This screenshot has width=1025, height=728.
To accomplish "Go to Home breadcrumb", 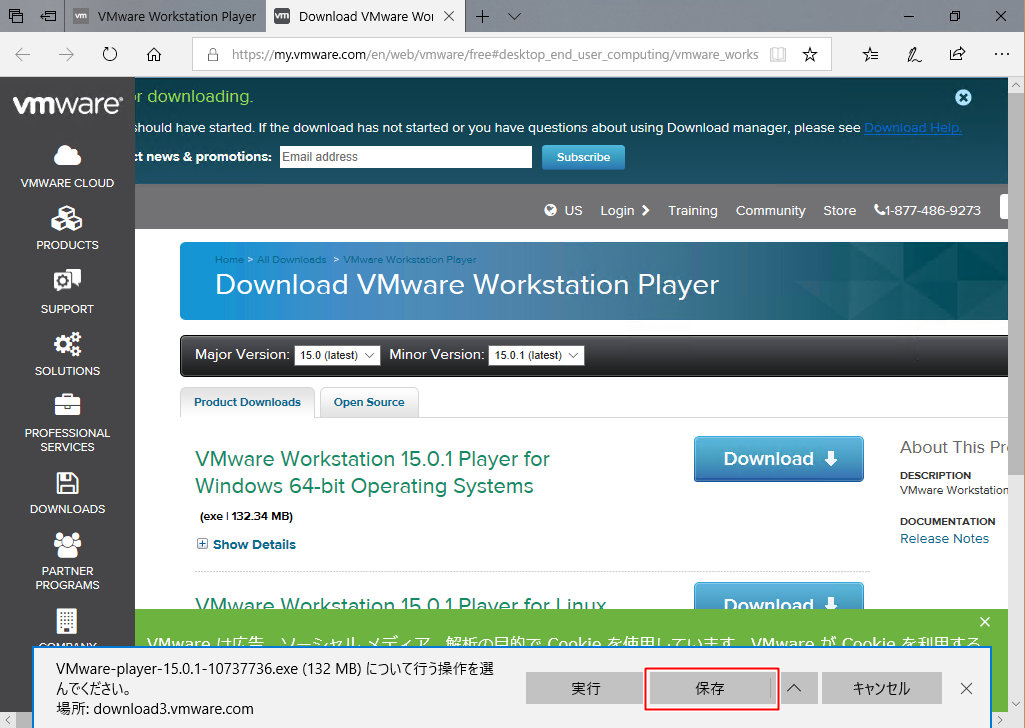I will point(229,259).
